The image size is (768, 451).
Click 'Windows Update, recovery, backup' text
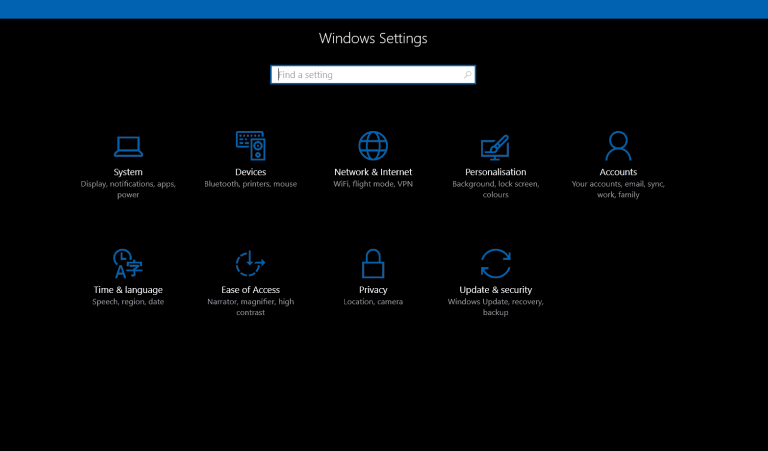(x=496, y=307)
